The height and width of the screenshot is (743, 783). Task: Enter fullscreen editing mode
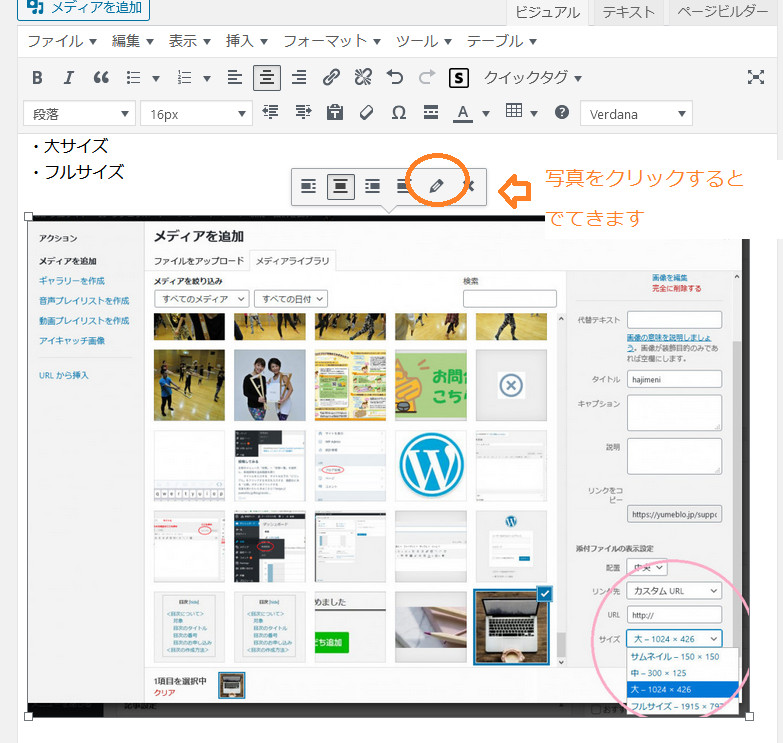point(756,77)
